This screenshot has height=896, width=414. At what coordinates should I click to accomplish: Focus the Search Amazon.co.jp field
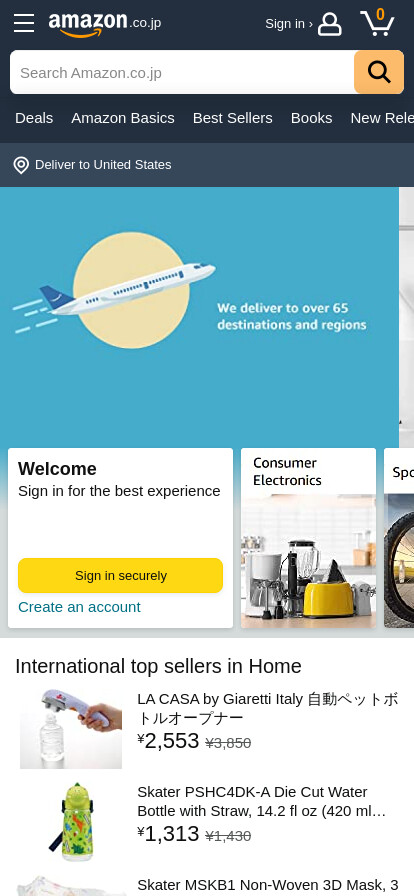pos(182,72)
